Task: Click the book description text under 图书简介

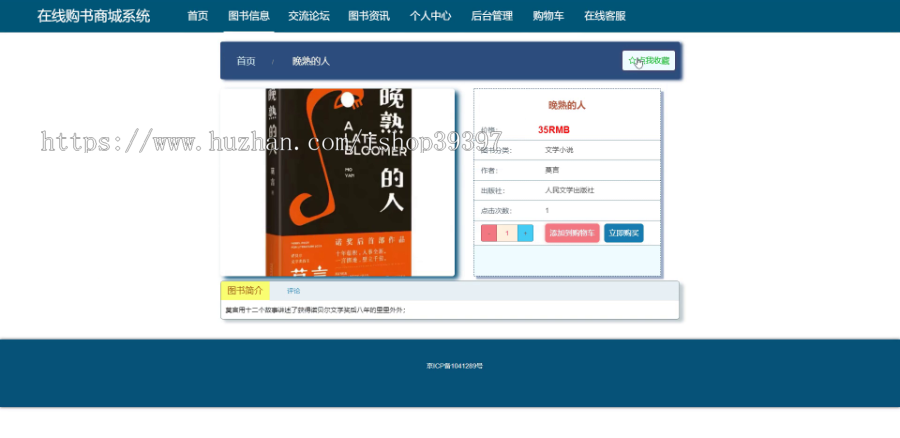Action: 315,311
